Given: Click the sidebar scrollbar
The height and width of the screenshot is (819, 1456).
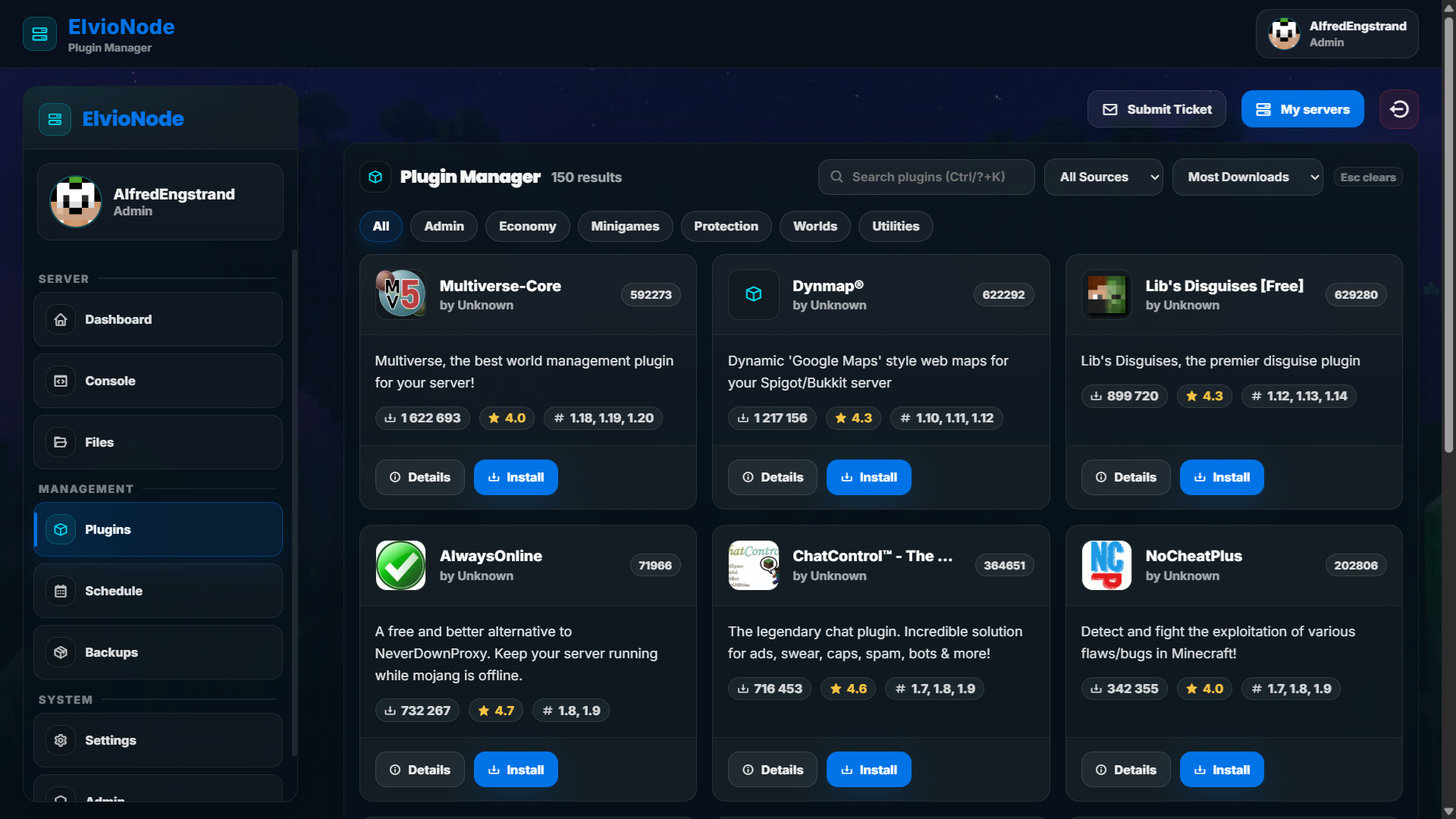Looking at the screenshot, I should point(294,502).
